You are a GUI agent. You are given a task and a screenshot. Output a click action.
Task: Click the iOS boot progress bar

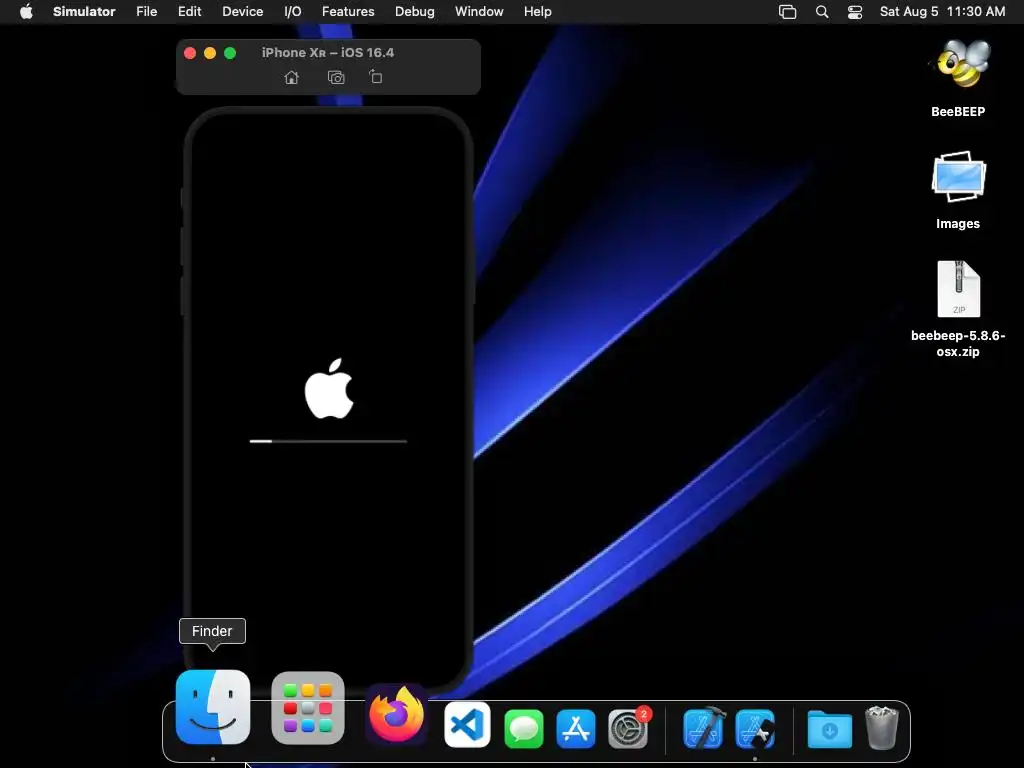click(328, 441)
